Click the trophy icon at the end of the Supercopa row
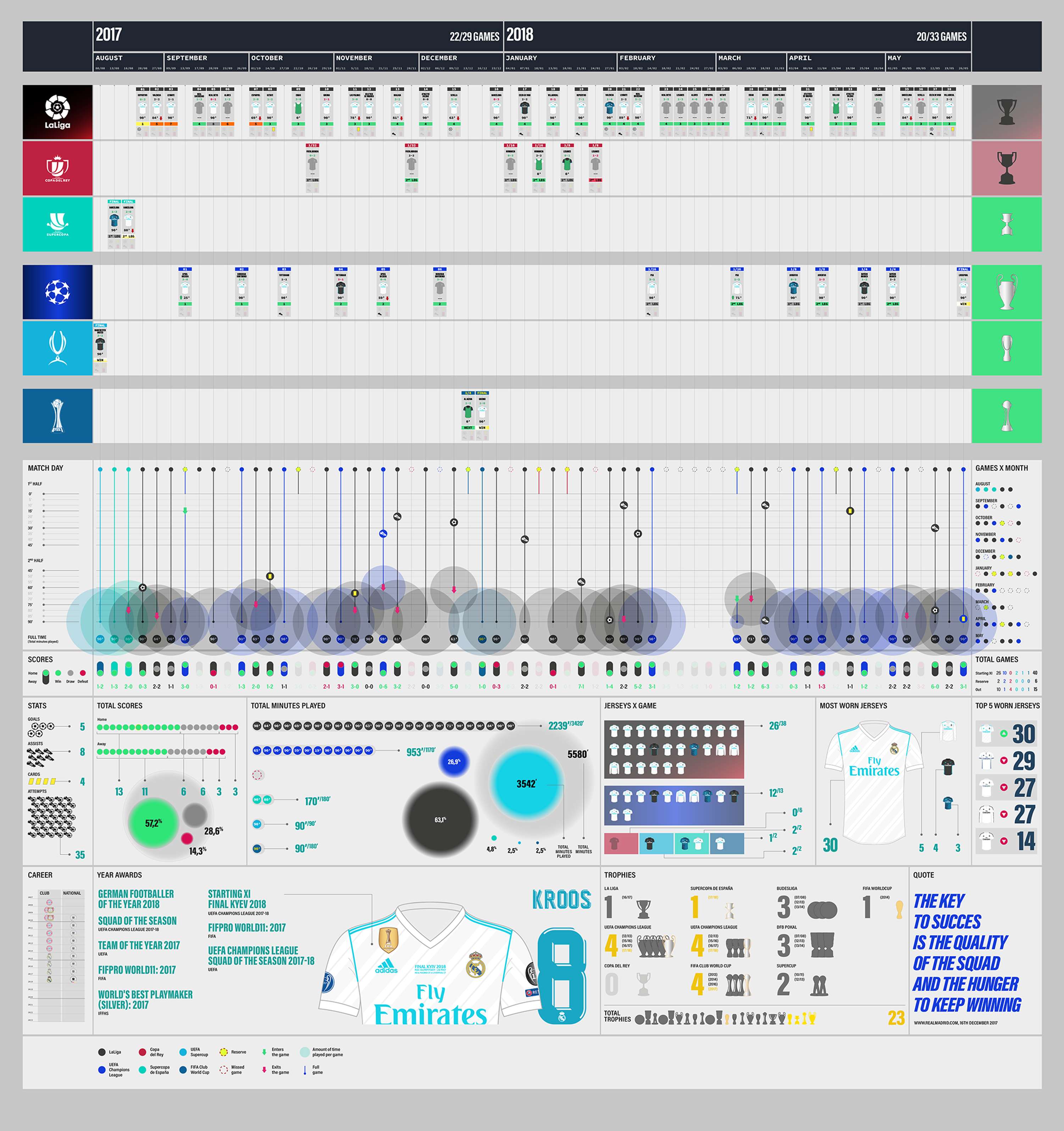The height and width of the screenshot is (1131, 1064). [1007, 225]
